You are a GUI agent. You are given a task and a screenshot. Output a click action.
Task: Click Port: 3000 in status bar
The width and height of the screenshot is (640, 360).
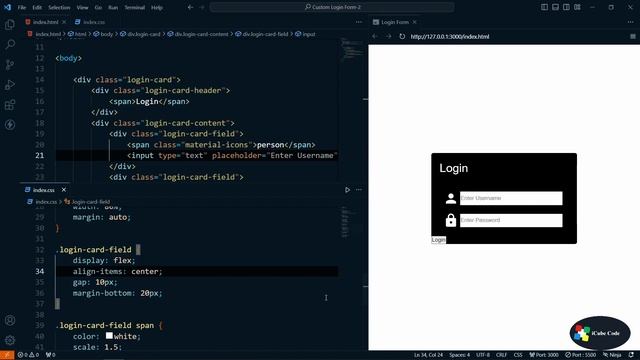click(x=544, y=355)
